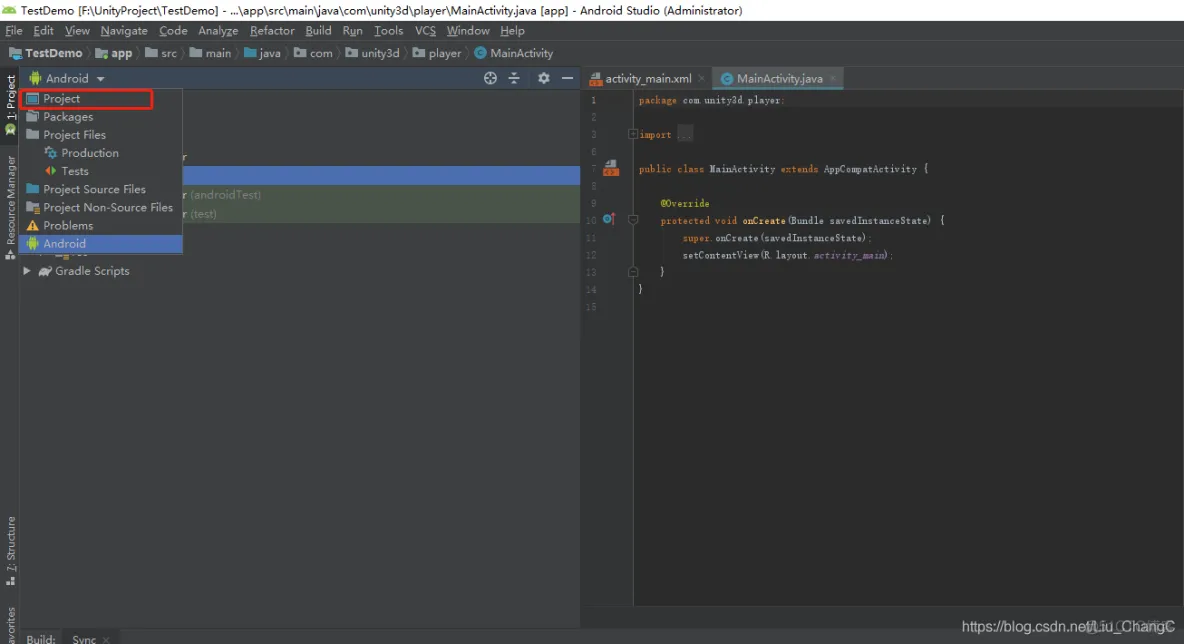Open Refactor menu

click(272, 31)
